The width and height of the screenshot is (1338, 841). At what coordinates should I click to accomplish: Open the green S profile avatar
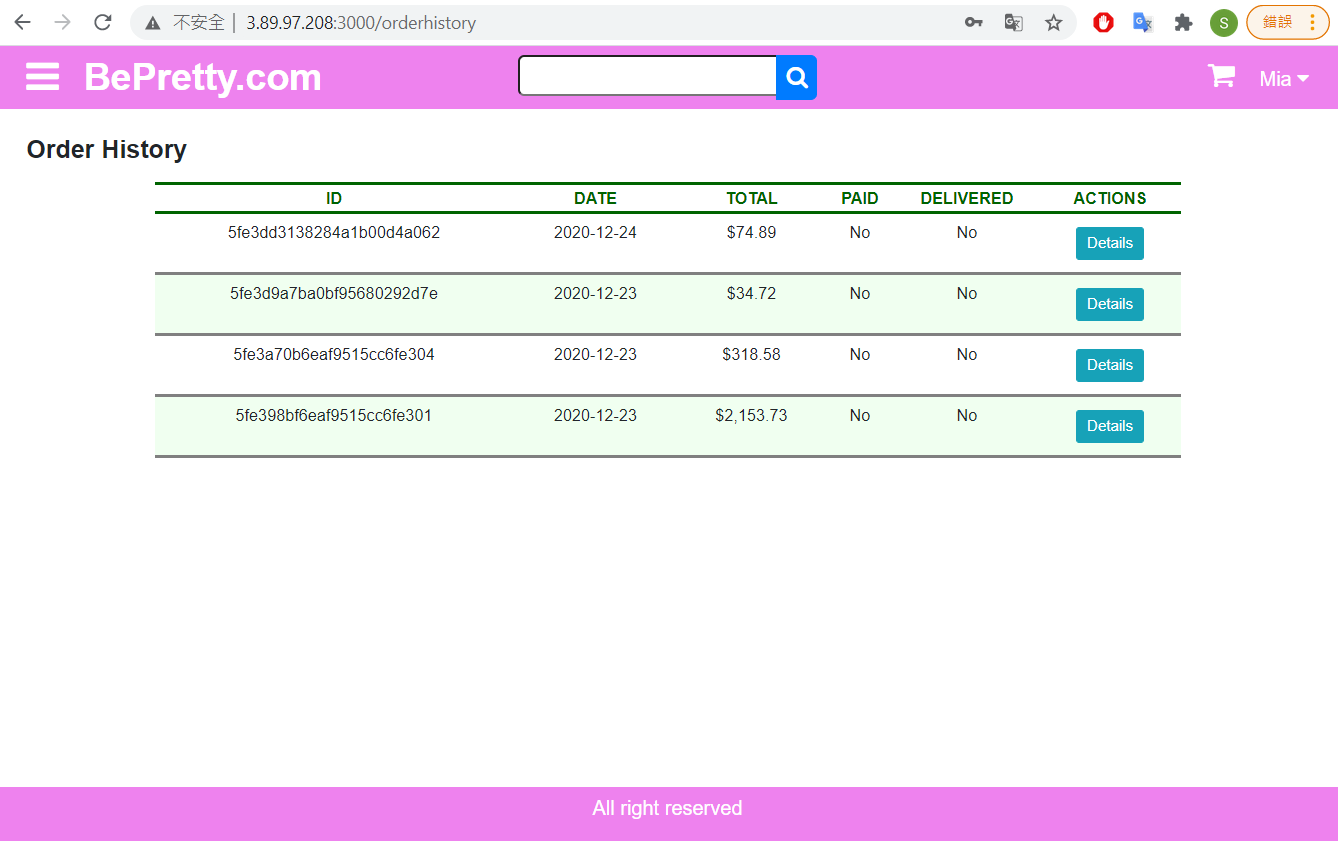point(1223,22)
